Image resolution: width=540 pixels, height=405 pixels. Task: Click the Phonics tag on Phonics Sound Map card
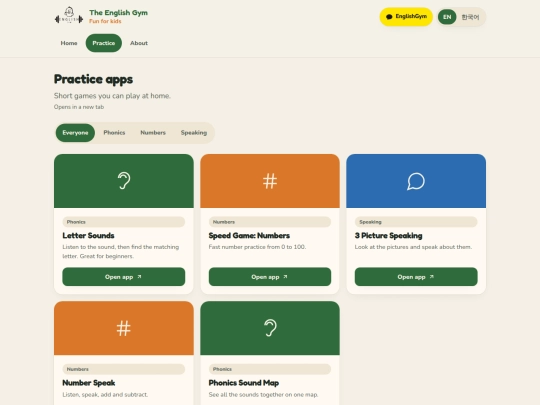(270, 369)
